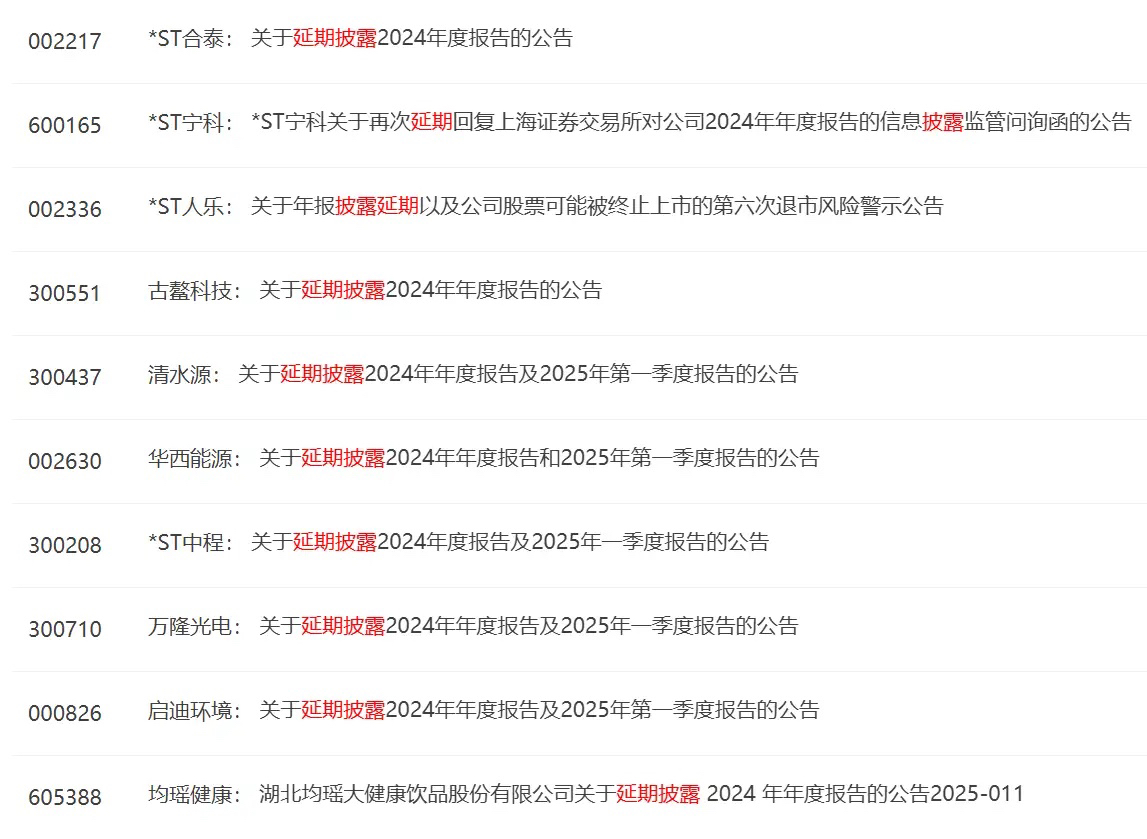Click stock code 300710
The width and height of the screenshot is (1147, 839).
point(64,630)
